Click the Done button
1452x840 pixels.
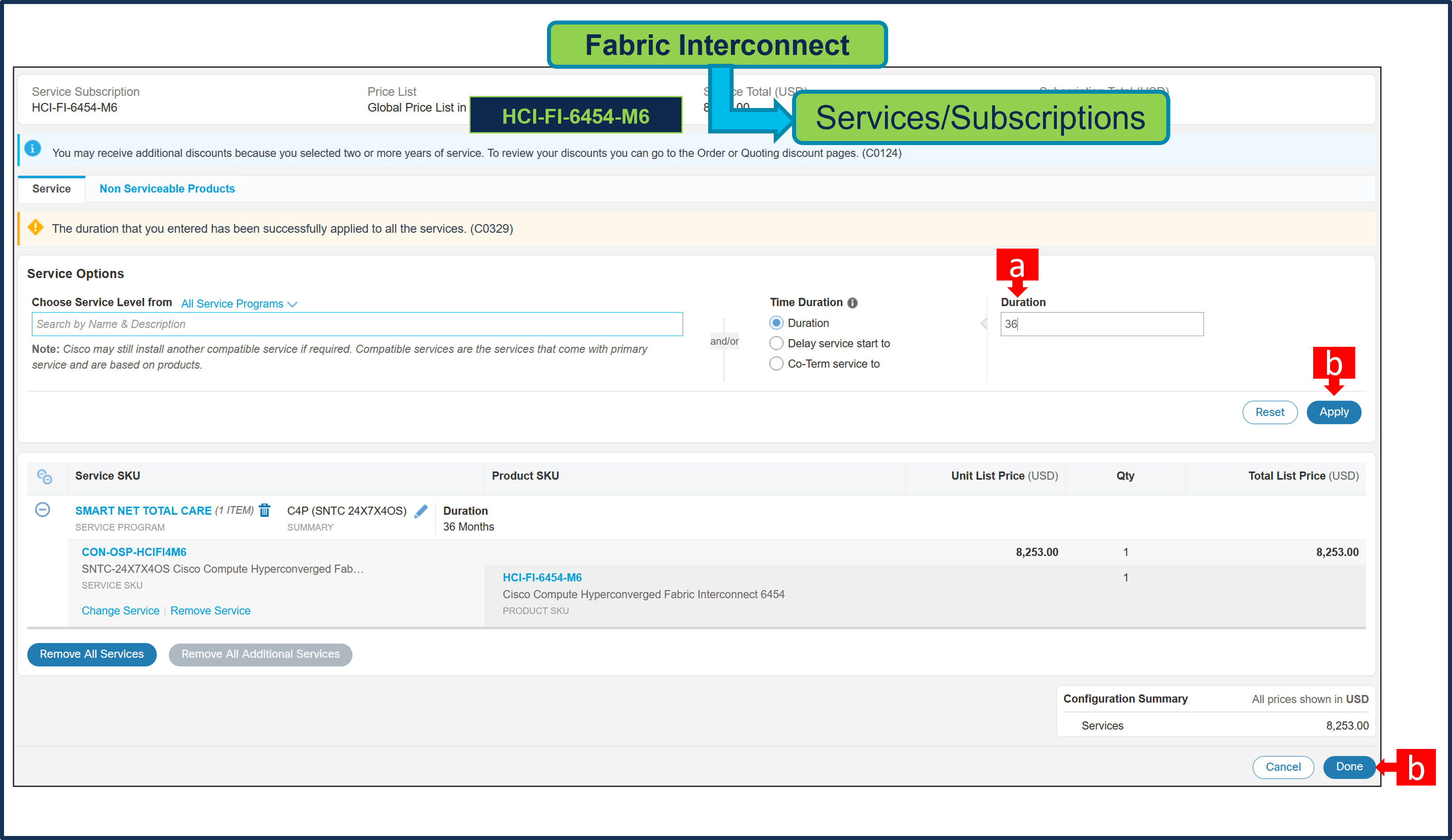[x=1349, y=767]
